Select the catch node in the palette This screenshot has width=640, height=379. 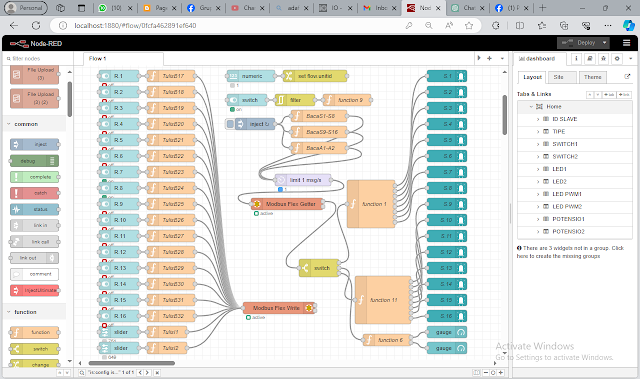tap(35, 193)
